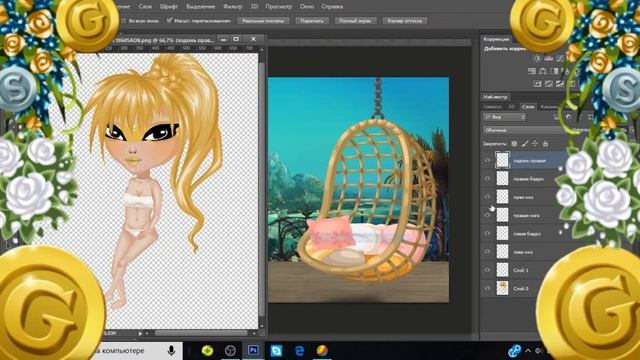Open the Выделение menu
The height and width of the screenshot is (360, 640).
200,7
